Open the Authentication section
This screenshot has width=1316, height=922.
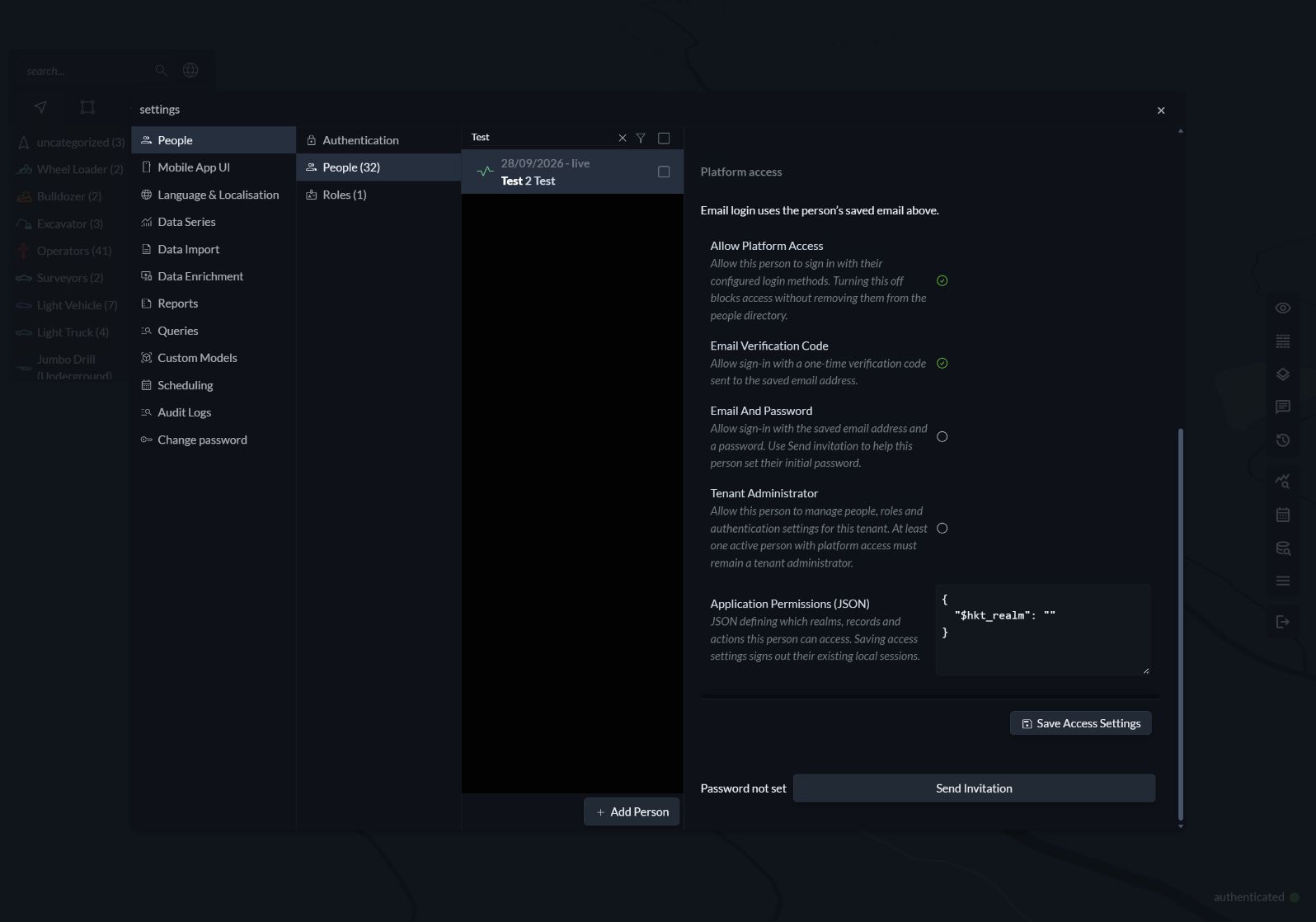[378, 140]
